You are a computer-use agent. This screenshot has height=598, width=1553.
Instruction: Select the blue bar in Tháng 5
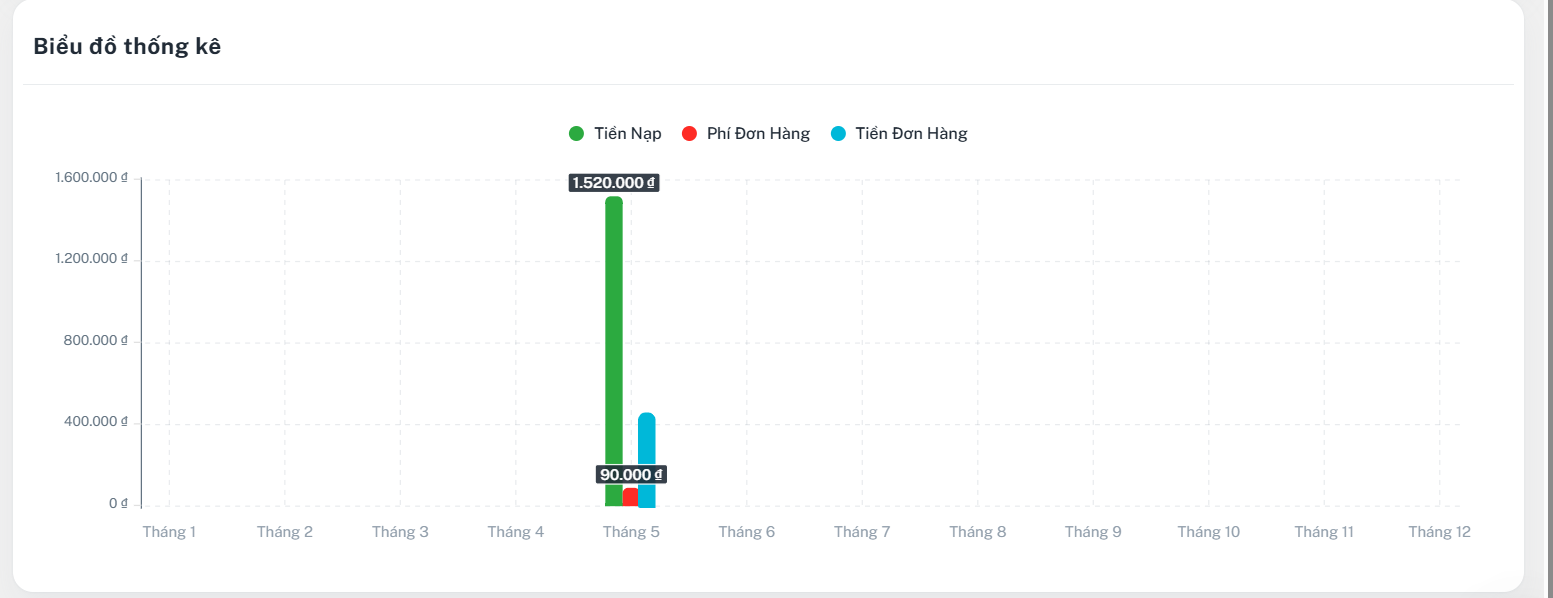click(x=647, y=460)
